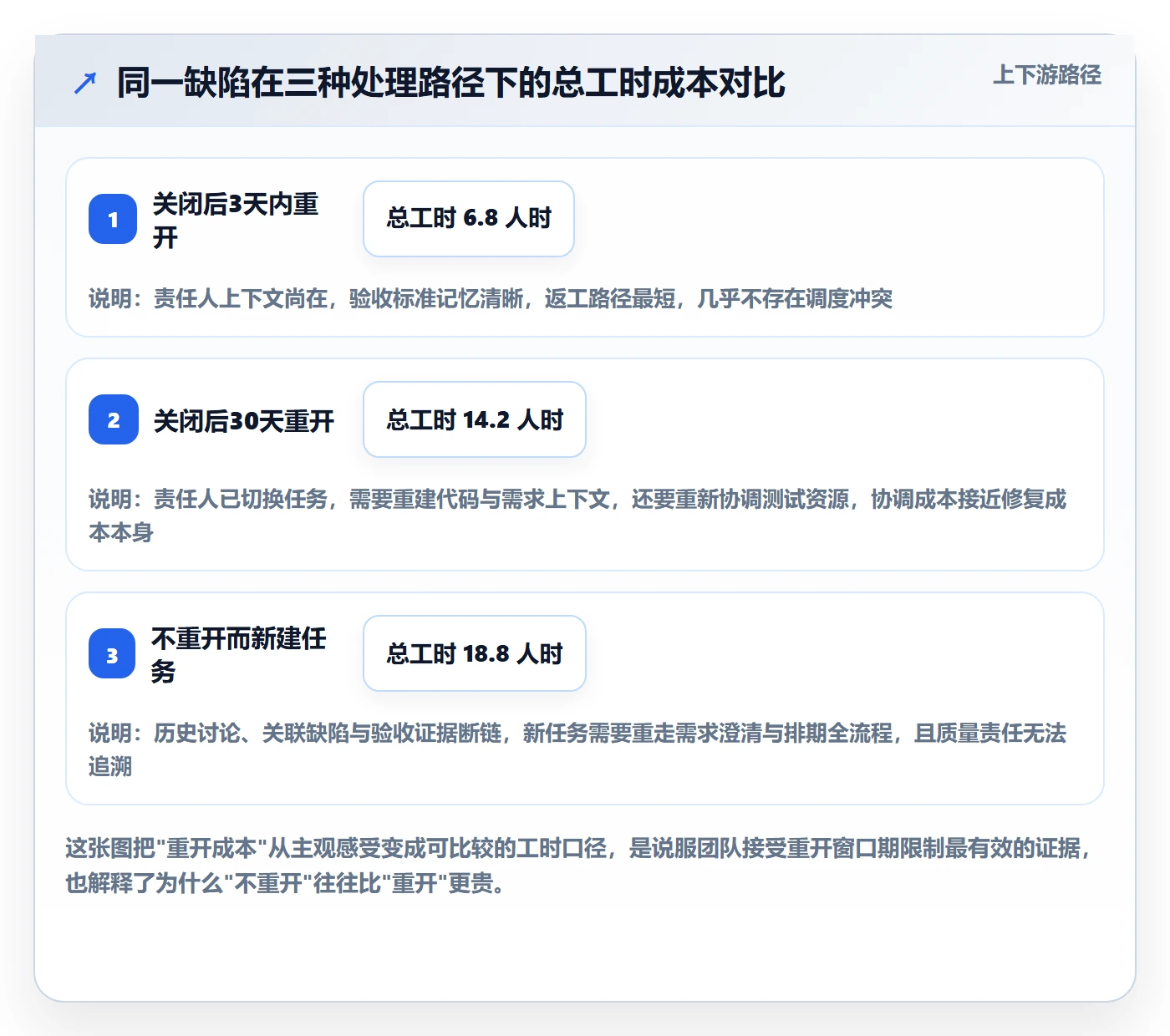Click the number 1 step badge
The width and height of the screenshot is (1170, 1036).
pos(113,219)
